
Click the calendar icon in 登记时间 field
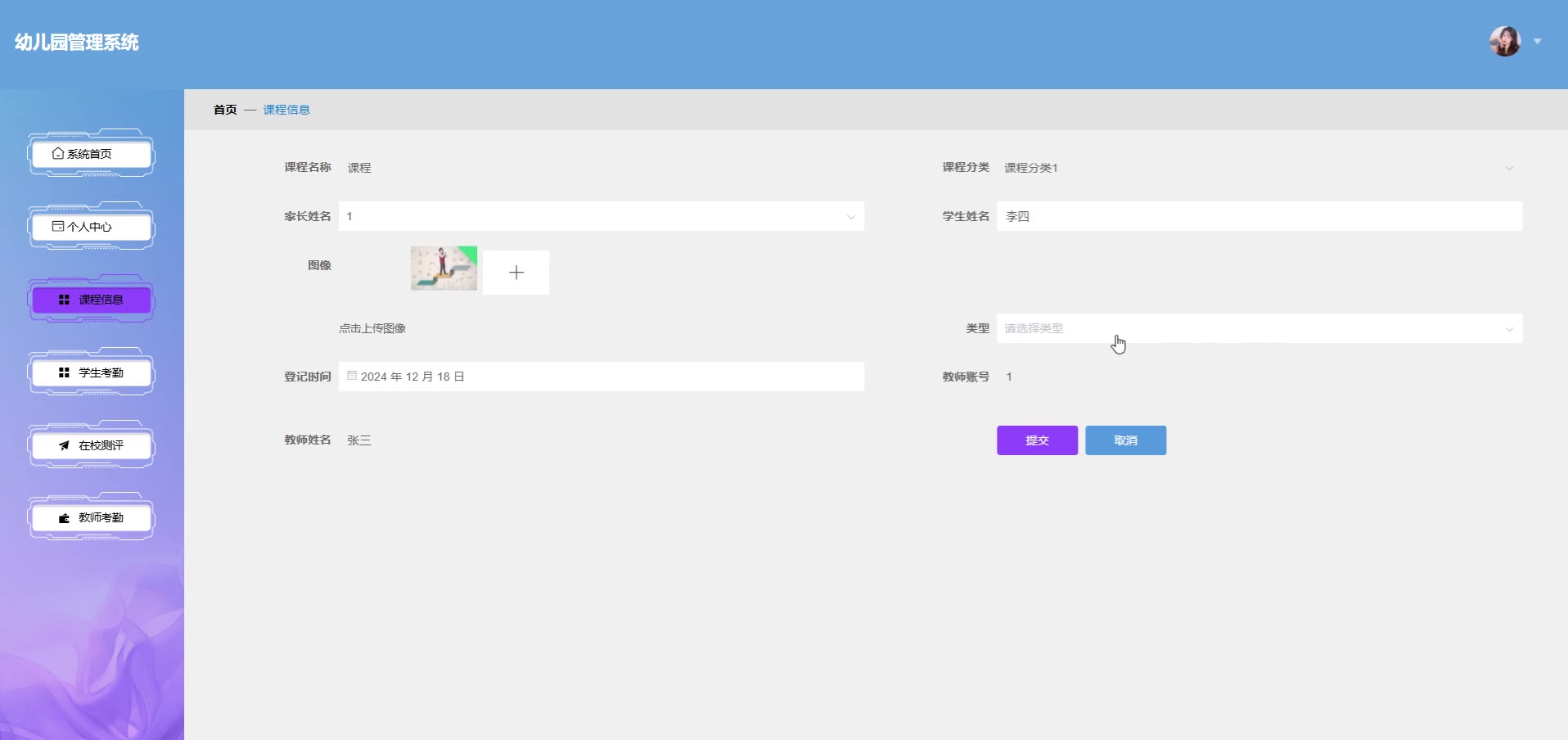(352, 376)
